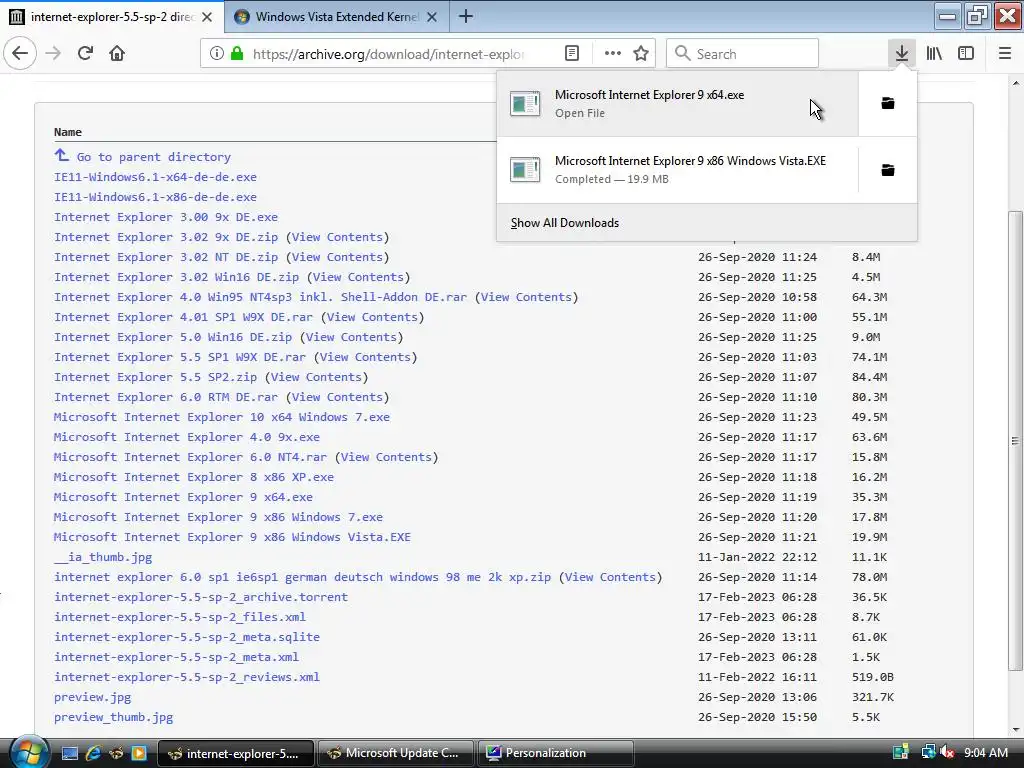This screenshot has height=768, width=1024.
Task: Open internet-explorer-5.5-sp-2_meta.xml
Action: coord(176,657)
